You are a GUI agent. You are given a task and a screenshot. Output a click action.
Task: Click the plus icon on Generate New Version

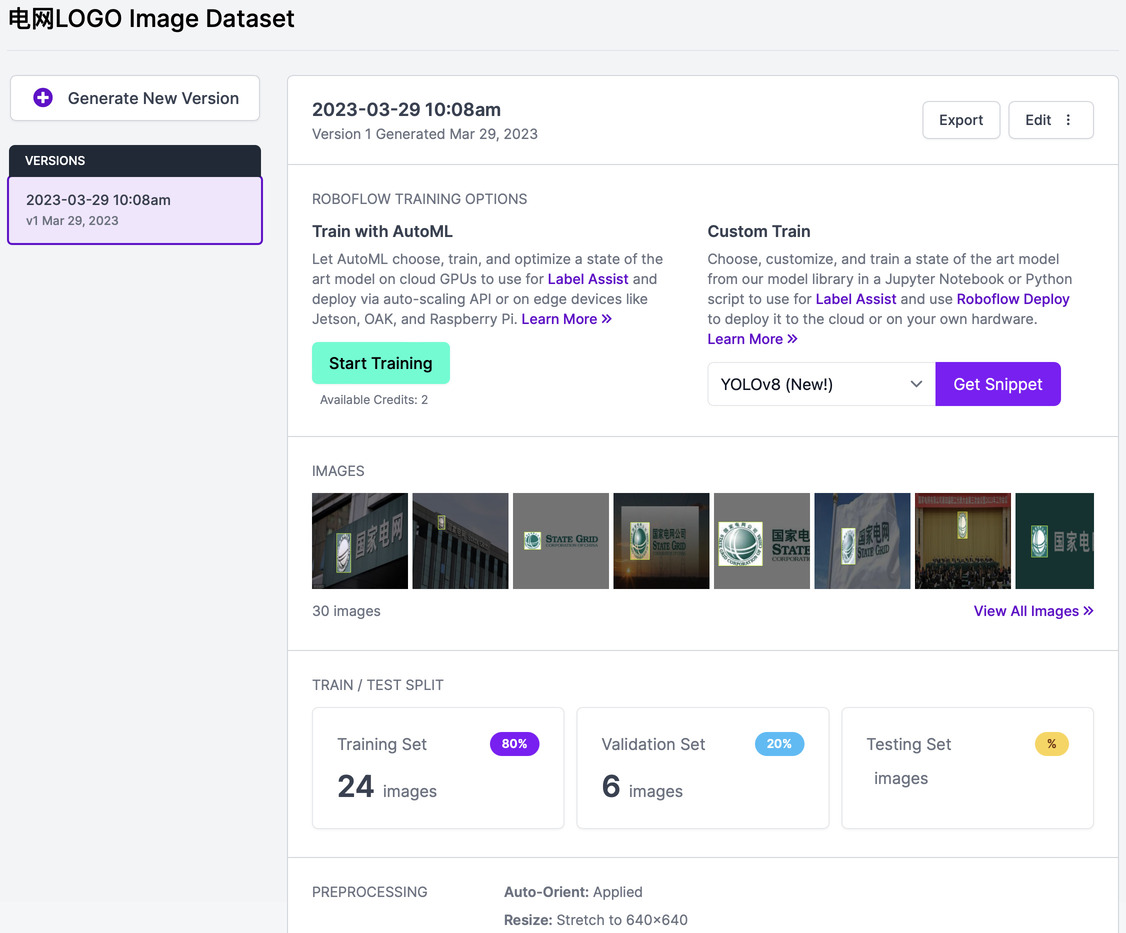click(x=43, y=98)
